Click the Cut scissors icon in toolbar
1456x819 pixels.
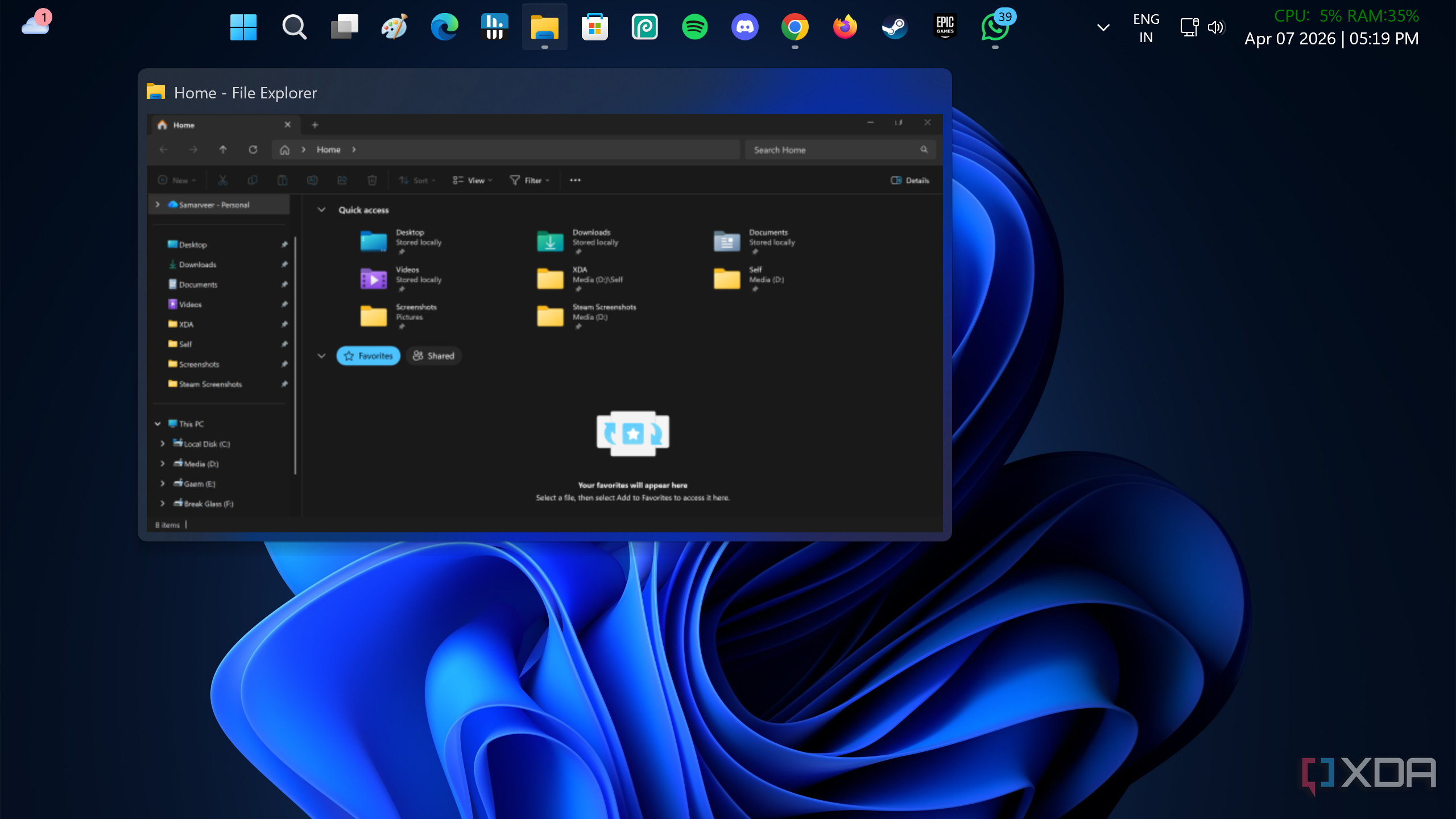click(222, 180)
